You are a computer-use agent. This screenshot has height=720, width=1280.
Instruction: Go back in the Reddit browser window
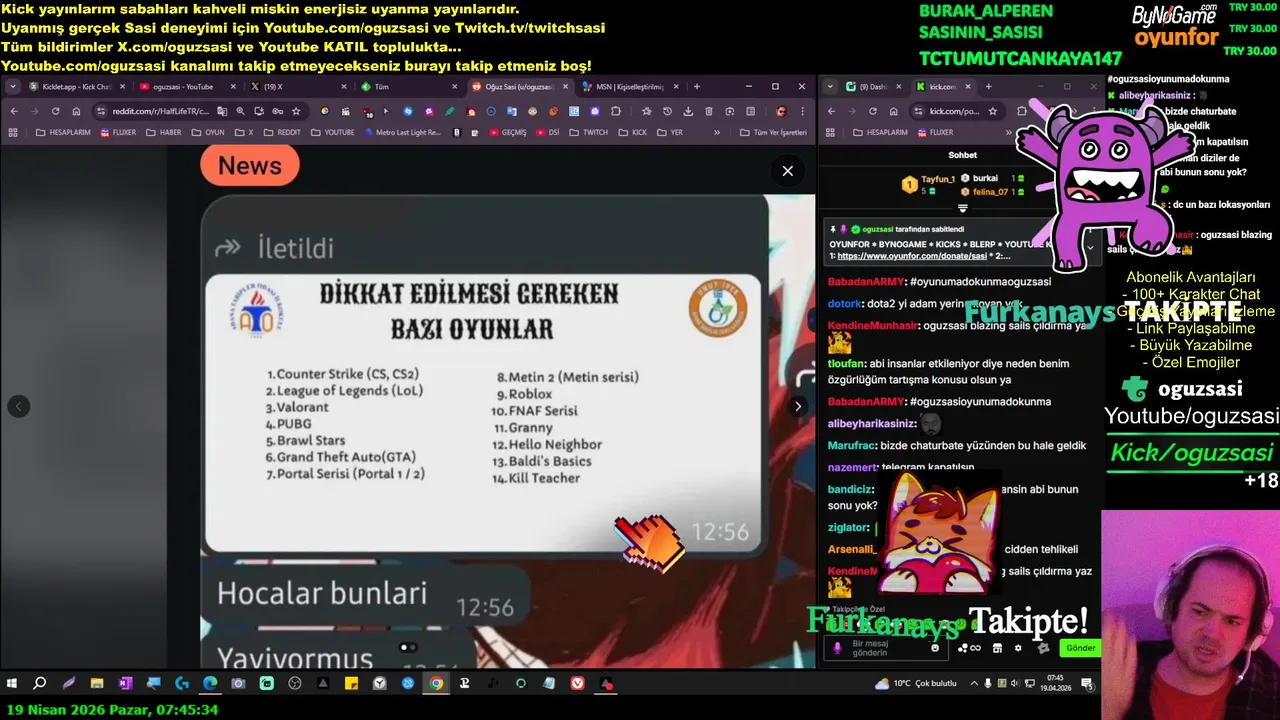13,111
